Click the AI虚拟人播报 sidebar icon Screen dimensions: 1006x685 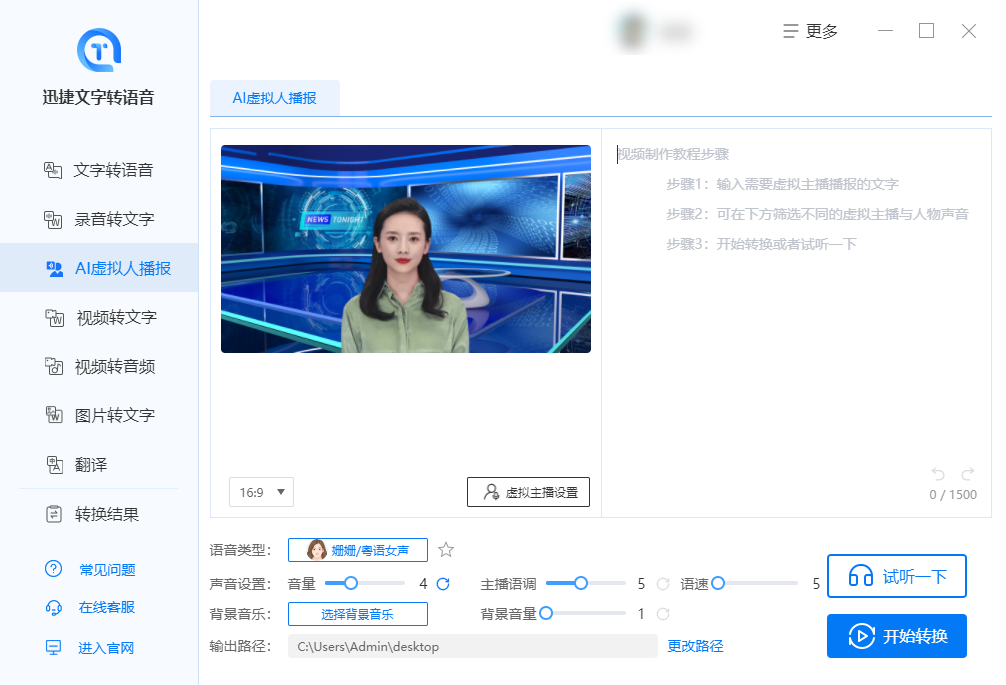click(x=55, y=269)
